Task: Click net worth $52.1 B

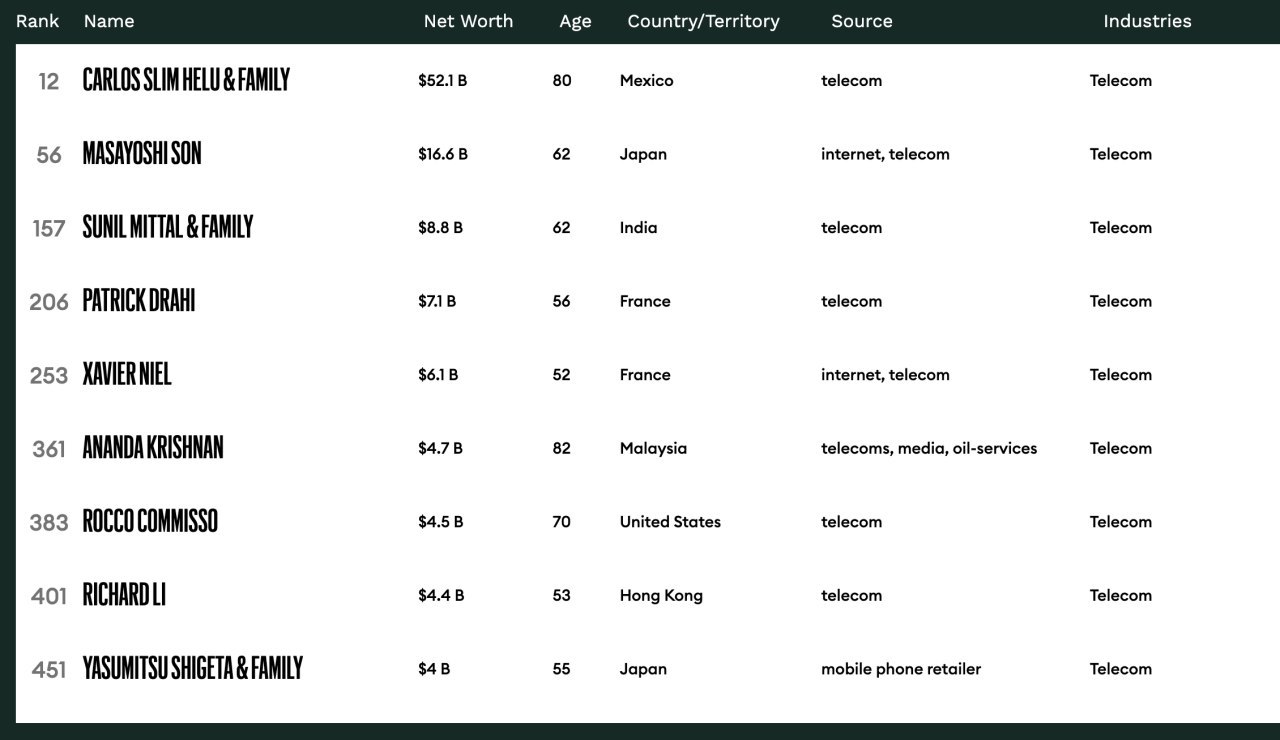Action: coord(442,80)
